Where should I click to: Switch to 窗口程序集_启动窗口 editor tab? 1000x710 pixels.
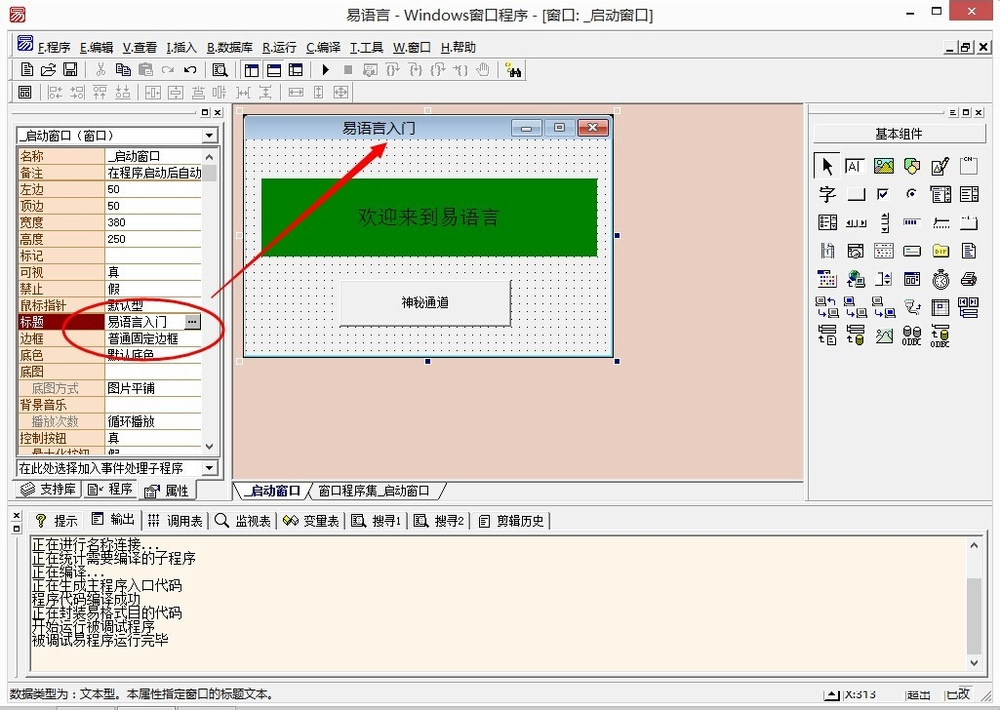(x=374, y=491)
